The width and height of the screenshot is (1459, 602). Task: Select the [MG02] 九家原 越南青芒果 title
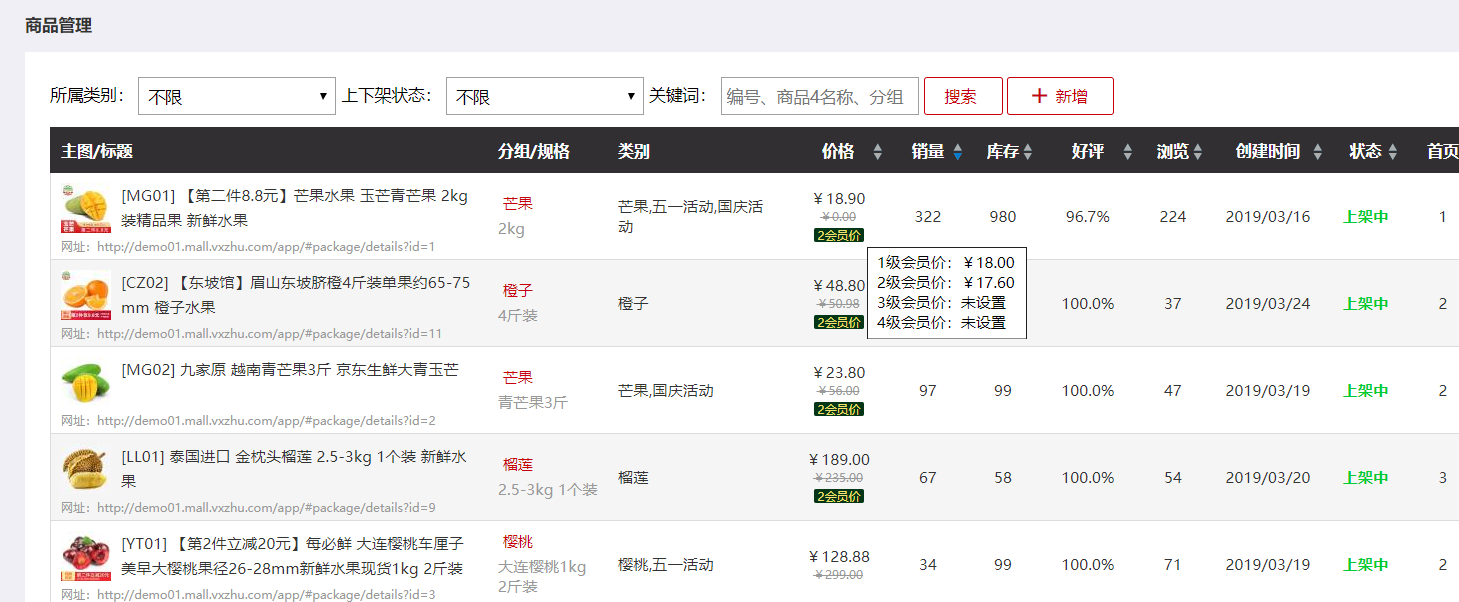click(290, 370)
